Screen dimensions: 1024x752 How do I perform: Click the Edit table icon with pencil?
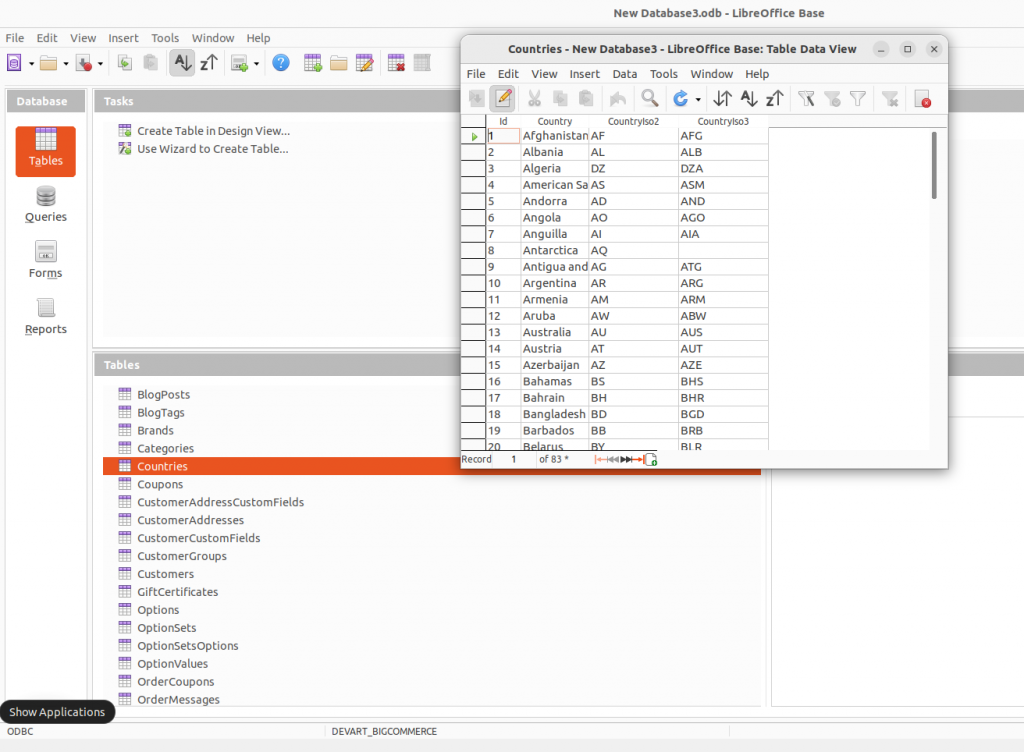[364, 63]
